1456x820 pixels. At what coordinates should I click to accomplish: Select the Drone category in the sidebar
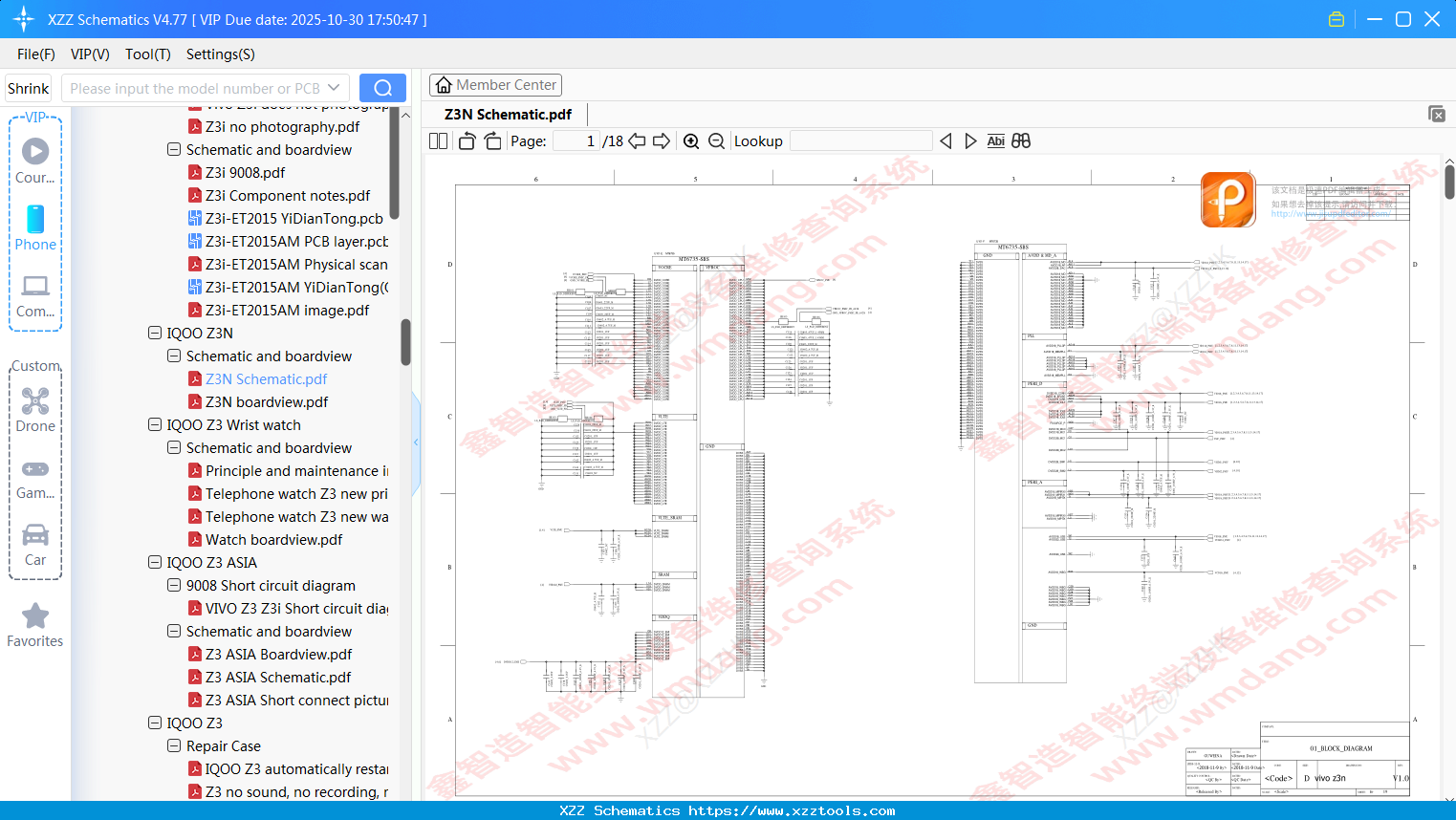pyautogui.click(x=34, y=411)
